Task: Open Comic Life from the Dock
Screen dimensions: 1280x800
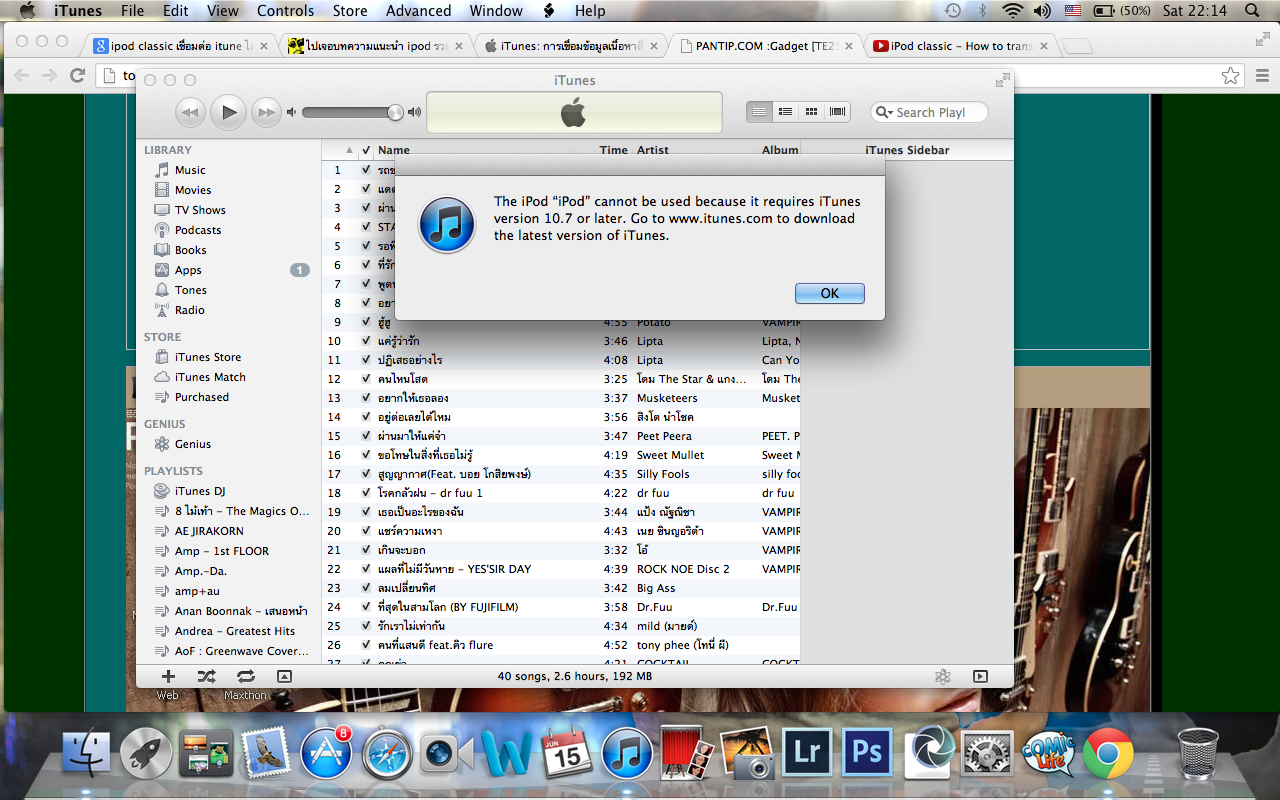Action: (x=1047, y=752)
